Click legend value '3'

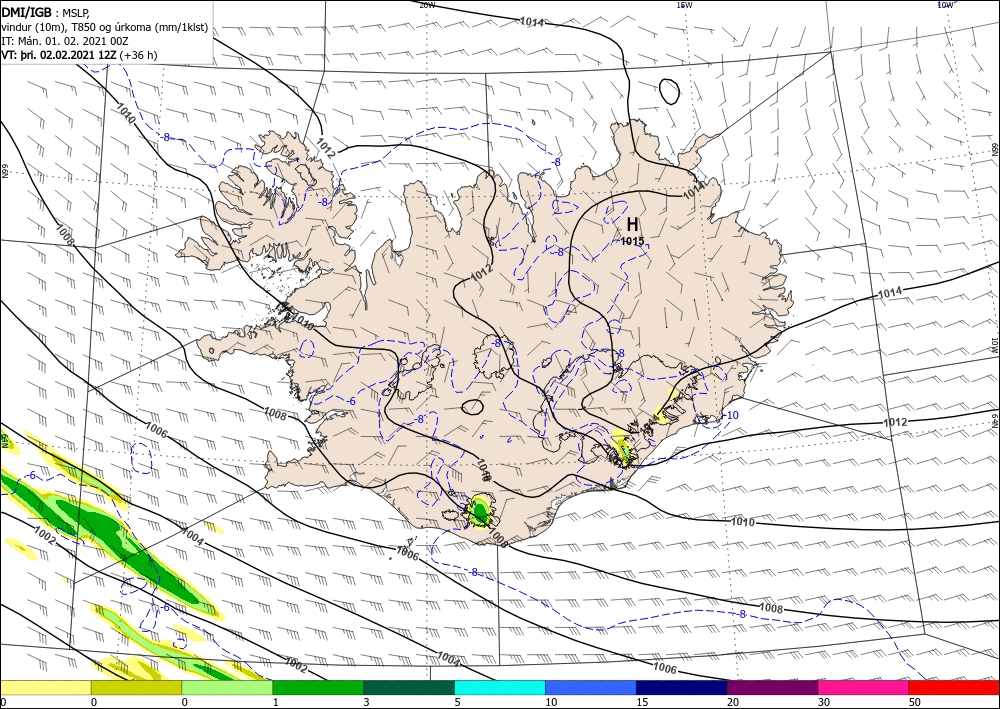[366, 702]
